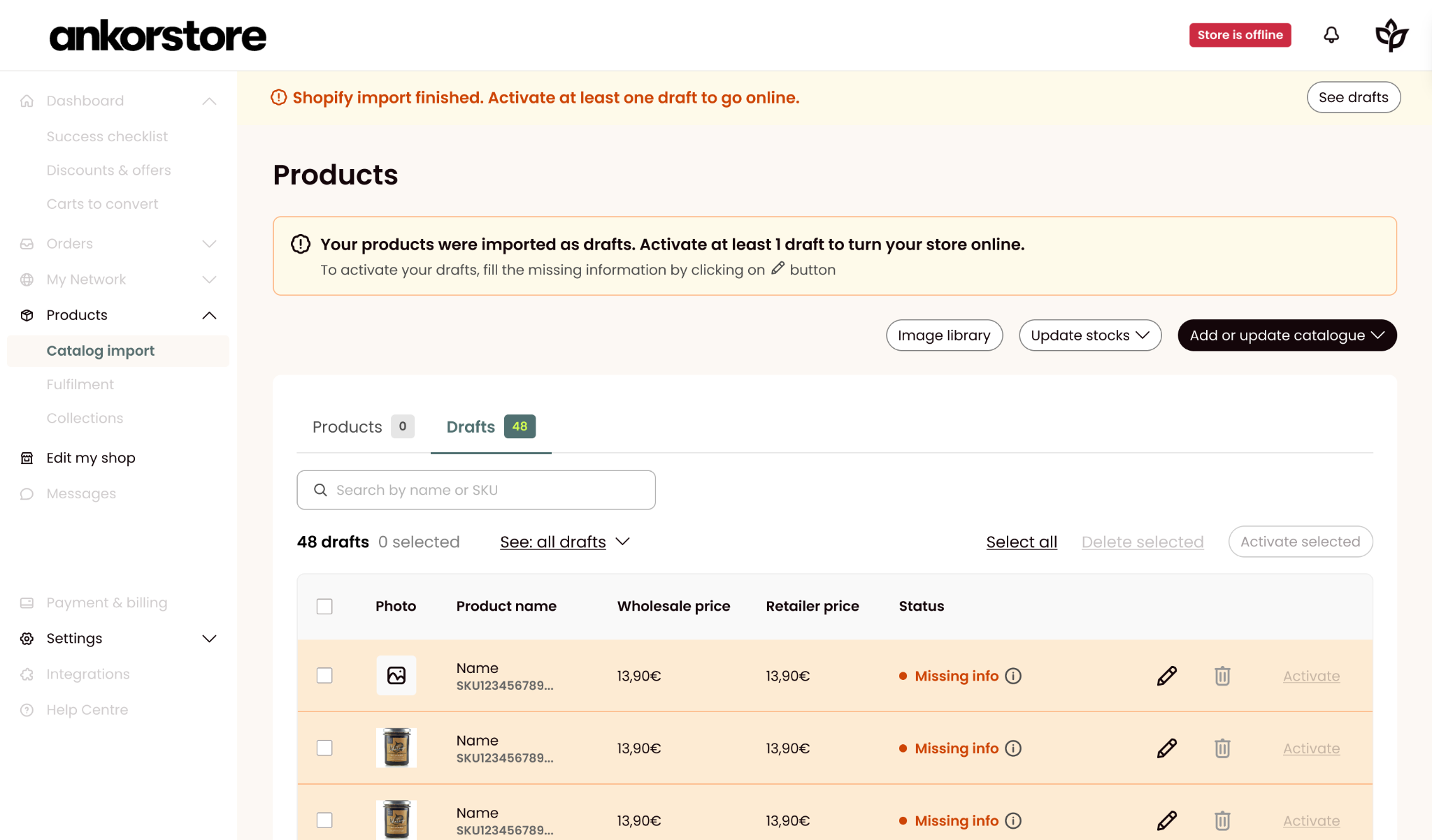Check the second draft row checkbox
Screen dimensions: 1432x840
click(324, 748)
